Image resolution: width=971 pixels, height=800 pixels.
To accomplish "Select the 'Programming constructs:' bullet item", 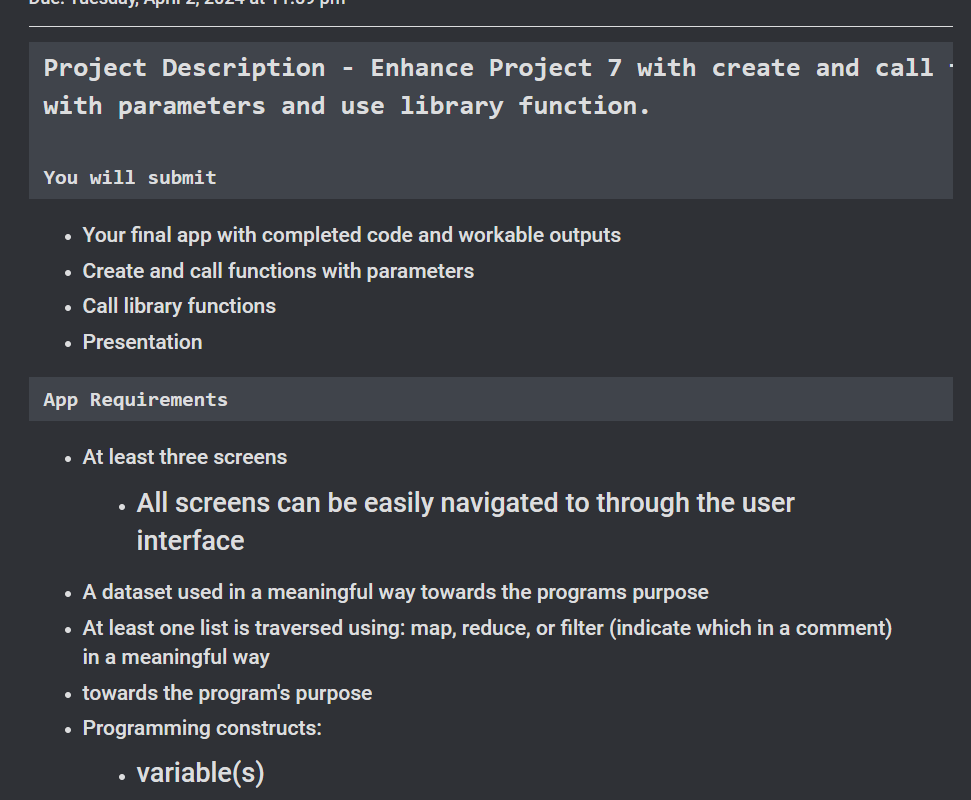I will 202,727.
